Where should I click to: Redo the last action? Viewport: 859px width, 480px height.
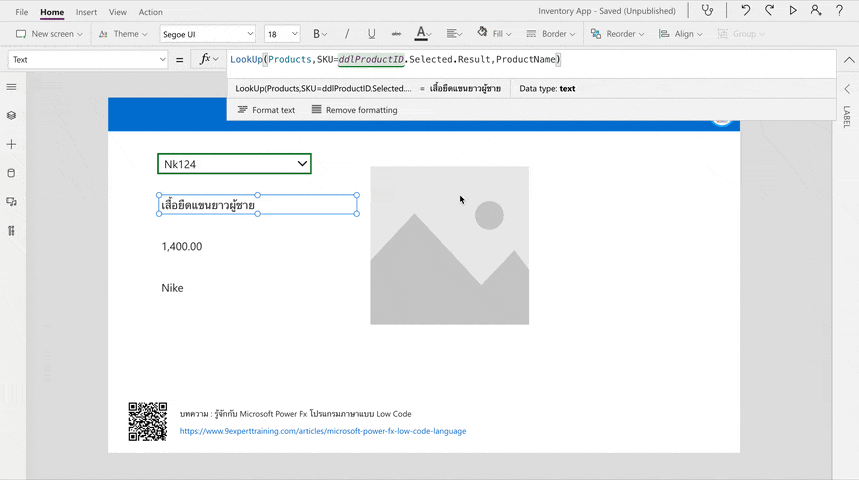click(x=769, y=10)
